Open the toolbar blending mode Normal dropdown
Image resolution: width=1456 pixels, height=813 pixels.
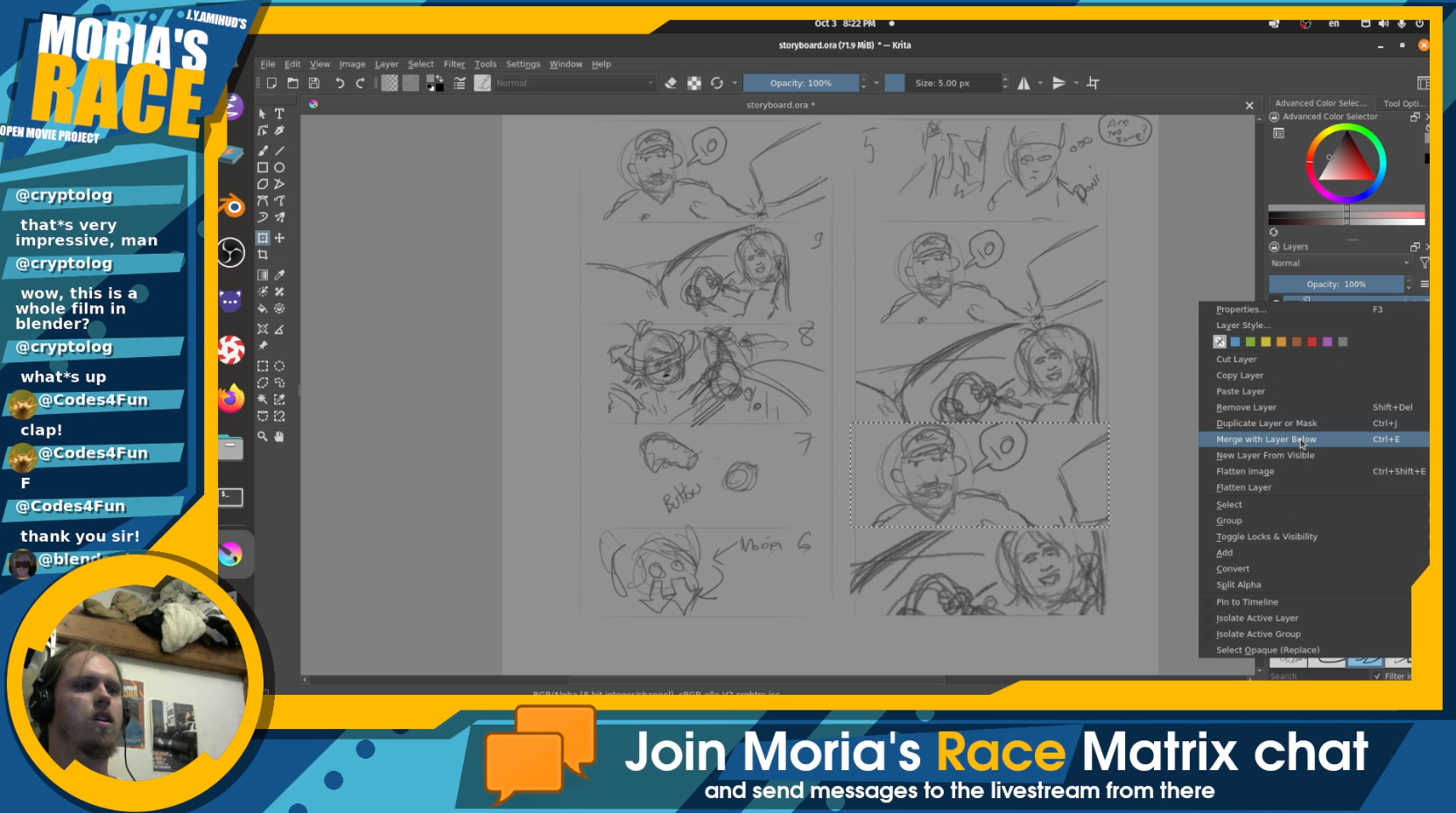[574, 83]
